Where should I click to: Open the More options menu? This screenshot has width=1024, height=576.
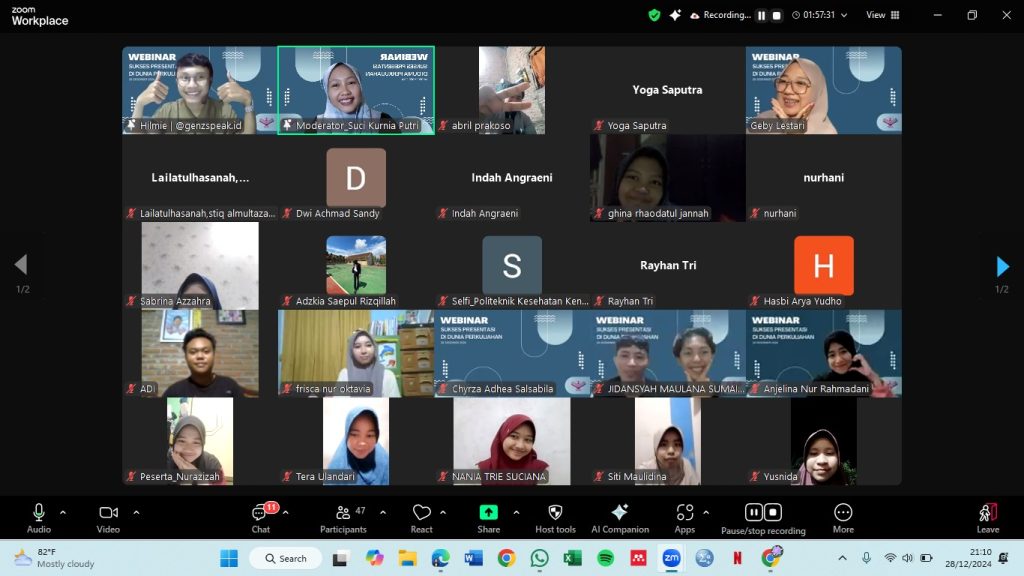(843, 517)
